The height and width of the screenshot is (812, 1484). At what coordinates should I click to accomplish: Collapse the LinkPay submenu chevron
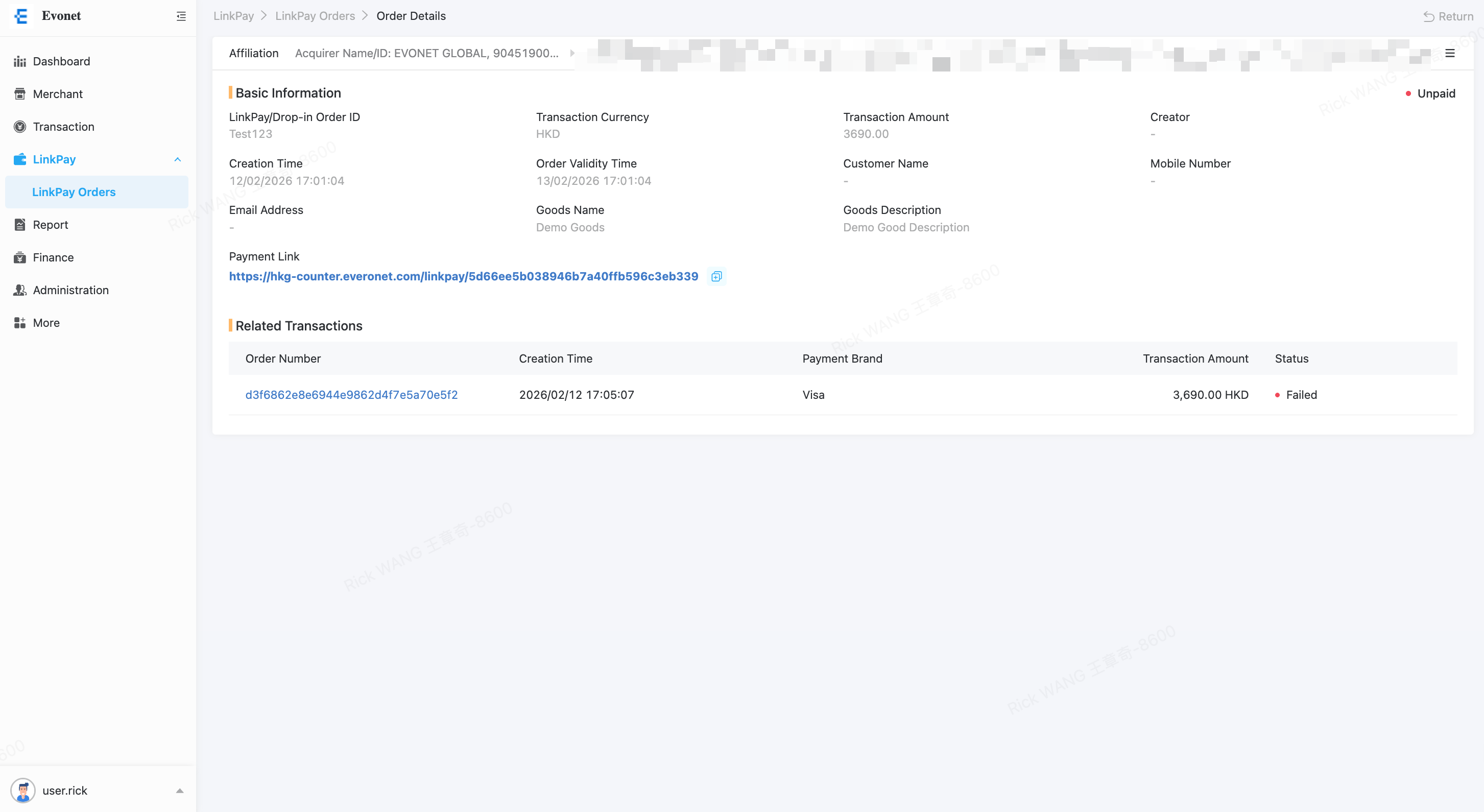click(x=177, y=160)
